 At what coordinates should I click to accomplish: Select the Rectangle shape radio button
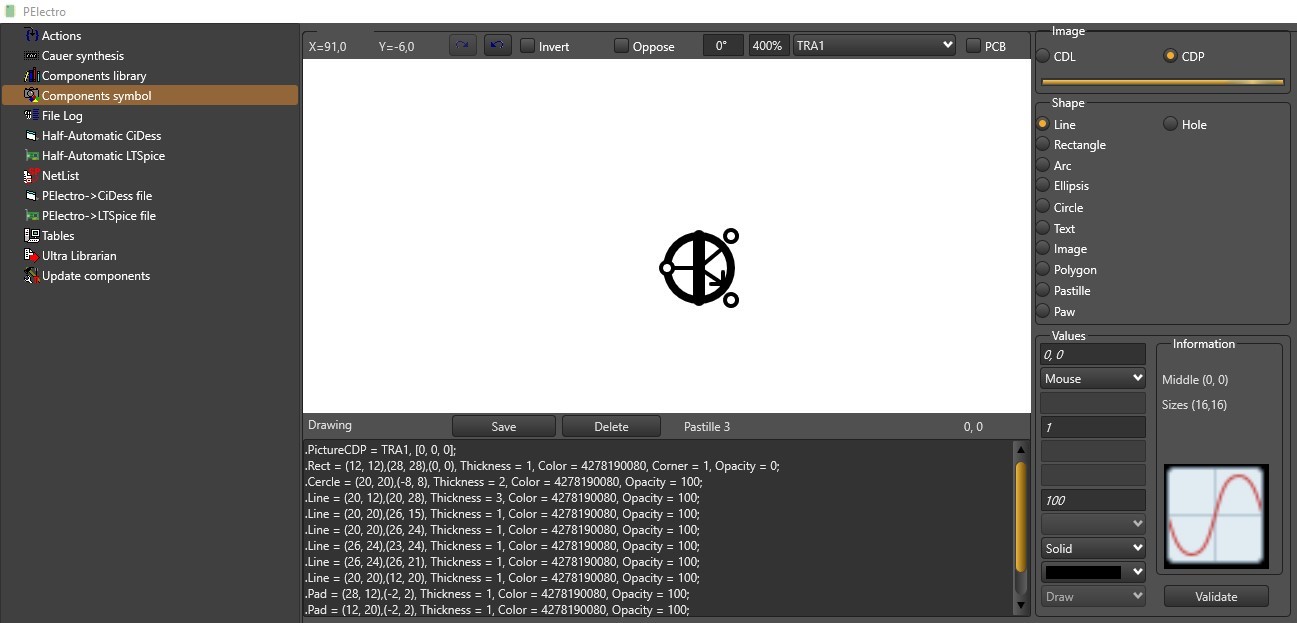click(x=1043, y=145)
